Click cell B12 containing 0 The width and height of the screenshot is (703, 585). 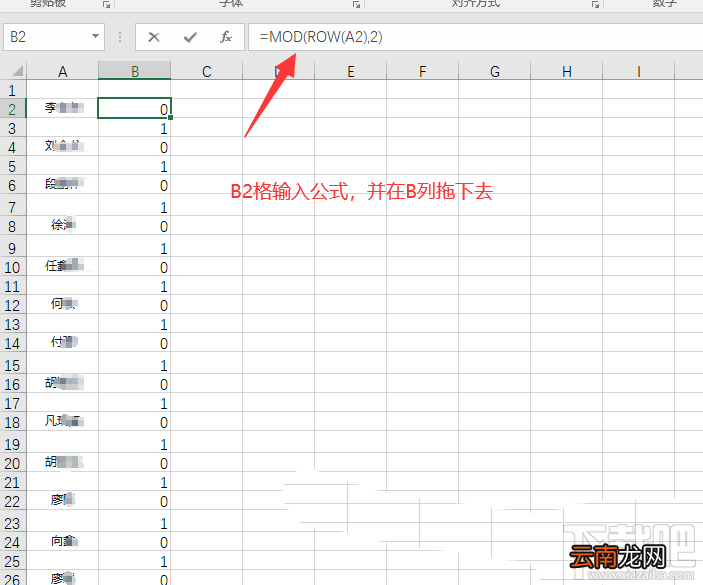tap(135, 304)
